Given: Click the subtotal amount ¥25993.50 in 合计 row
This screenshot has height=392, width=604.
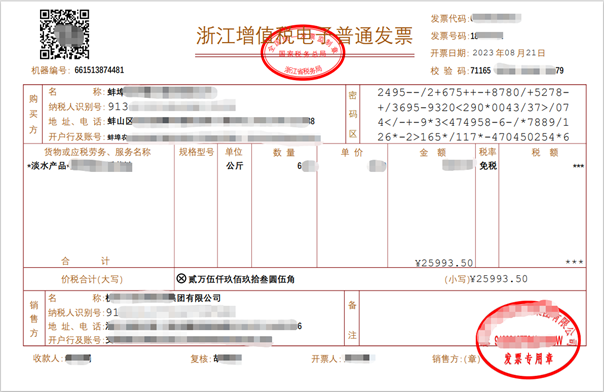Looking at the screenshot, I should pyautogui.click(x=444, y=263).
